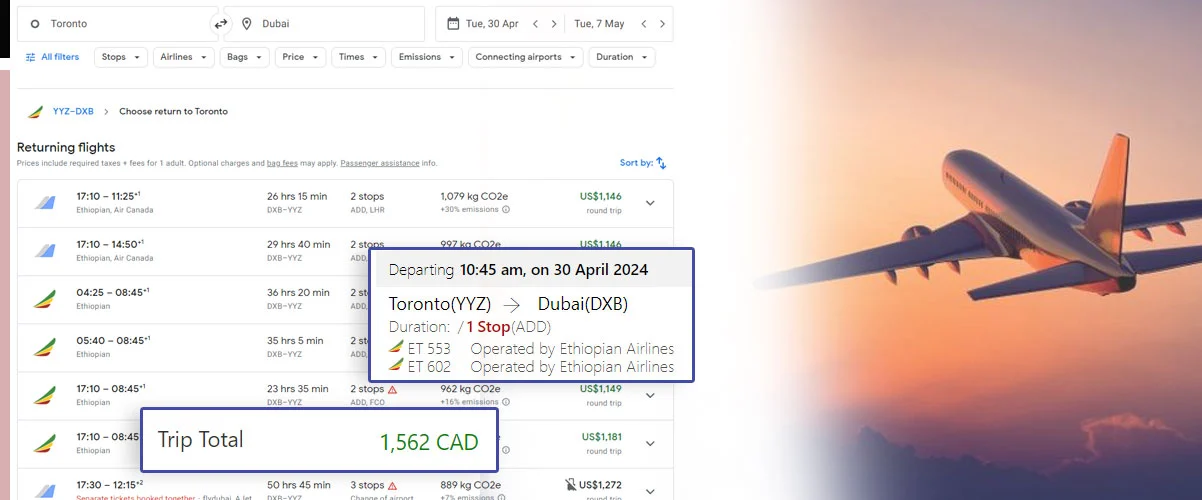Click the Ethiopian logo of the 04:25 – 08:45 flight

[44, 299]
